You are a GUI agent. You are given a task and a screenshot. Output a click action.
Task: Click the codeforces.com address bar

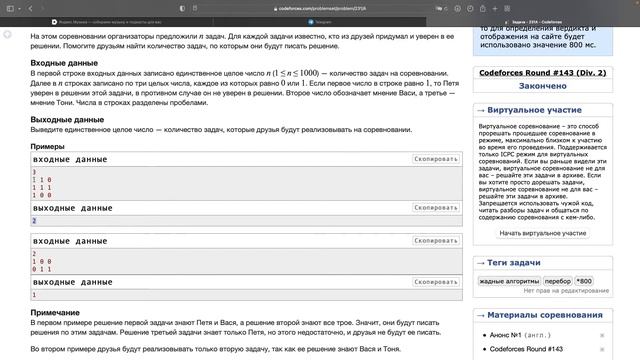tap(320, 8)
